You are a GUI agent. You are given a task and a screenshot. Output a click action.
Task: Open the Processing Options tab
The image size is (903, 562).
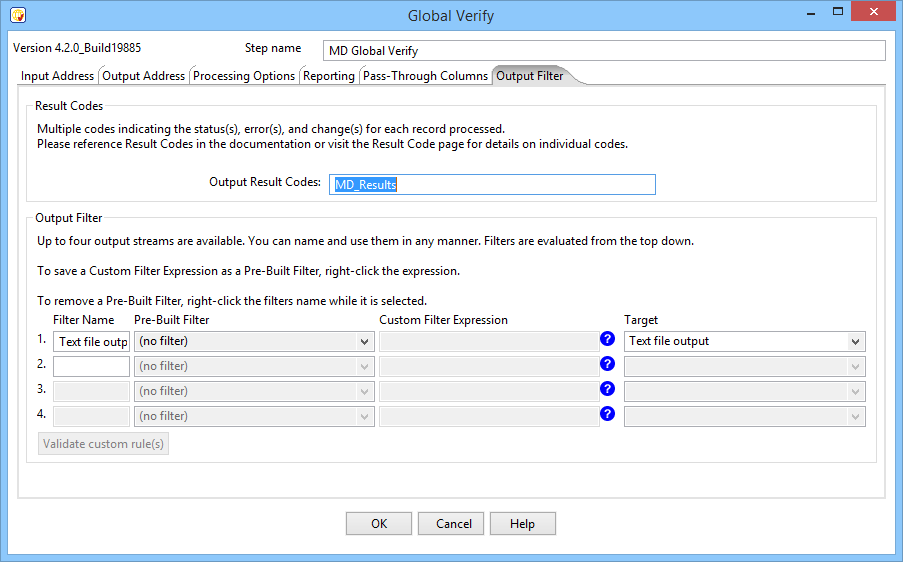click(x=244, y=76)
